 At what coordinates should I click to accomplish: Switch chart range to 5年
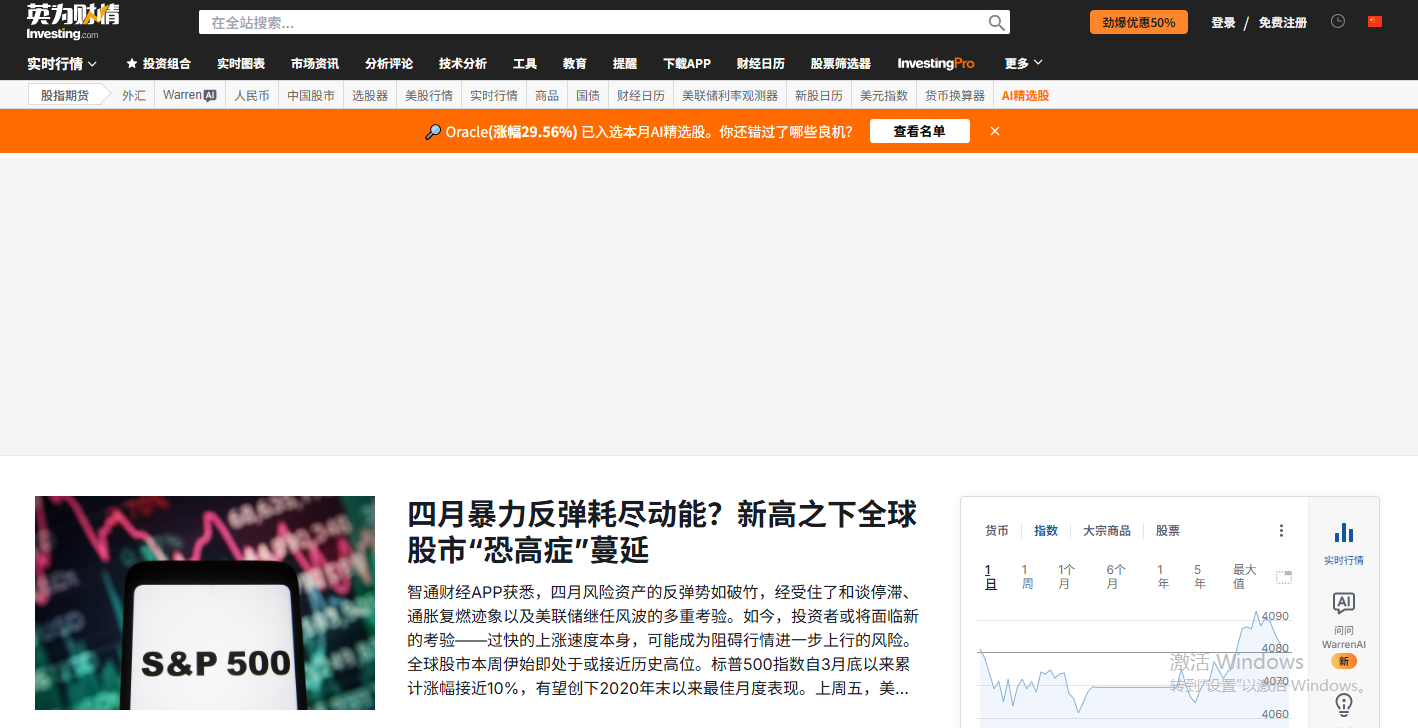[1198, 575]
